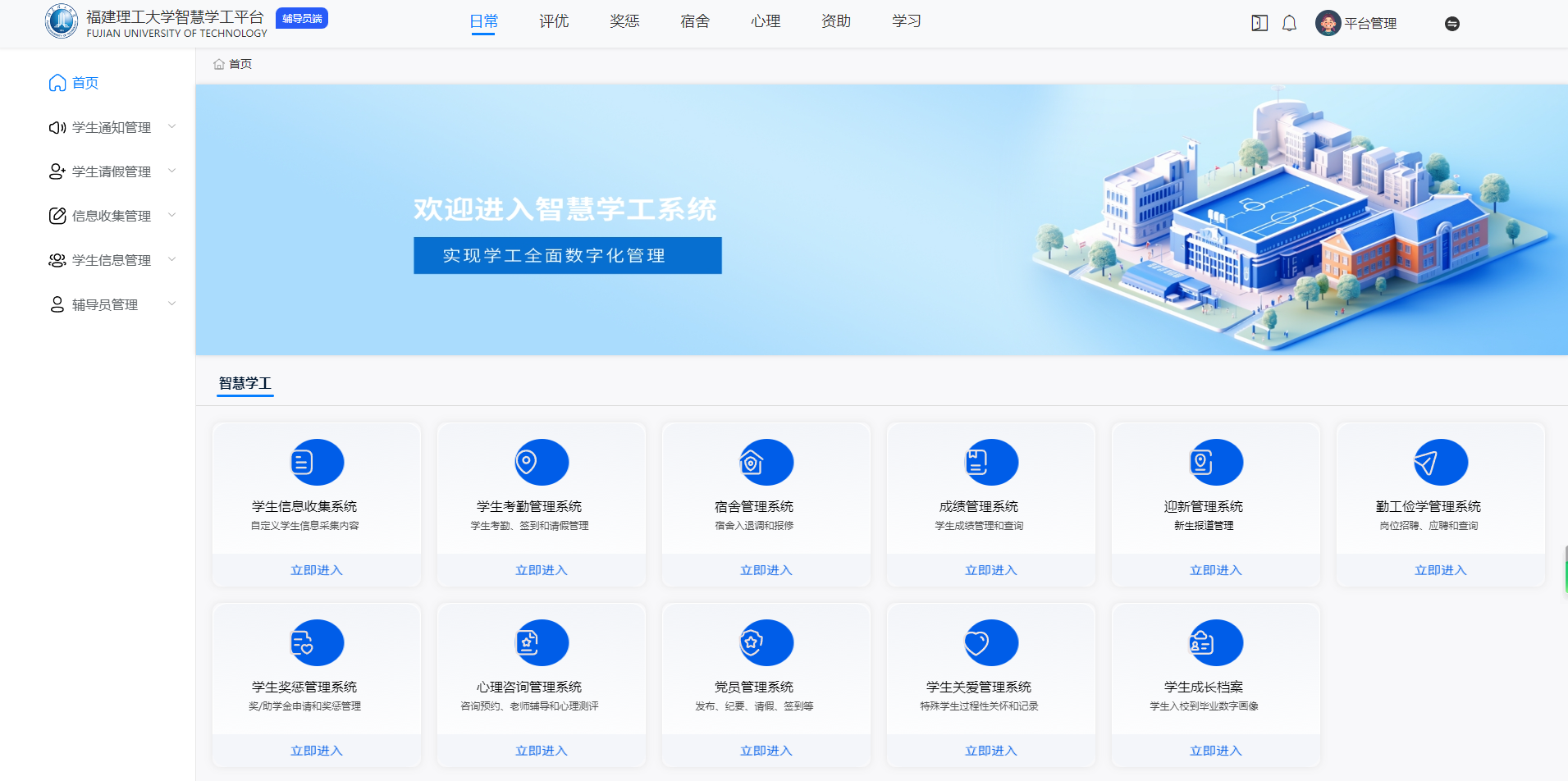Click 立即进入 on the 成绩管理系统 card
This screenshot has height=781, width=1568.
(990, 569)
